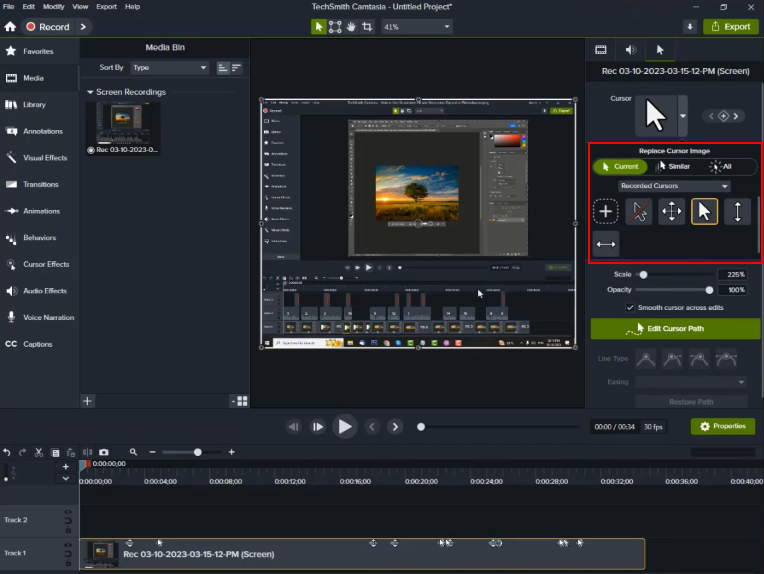Click the green Export button

click(x=730, y=27)
